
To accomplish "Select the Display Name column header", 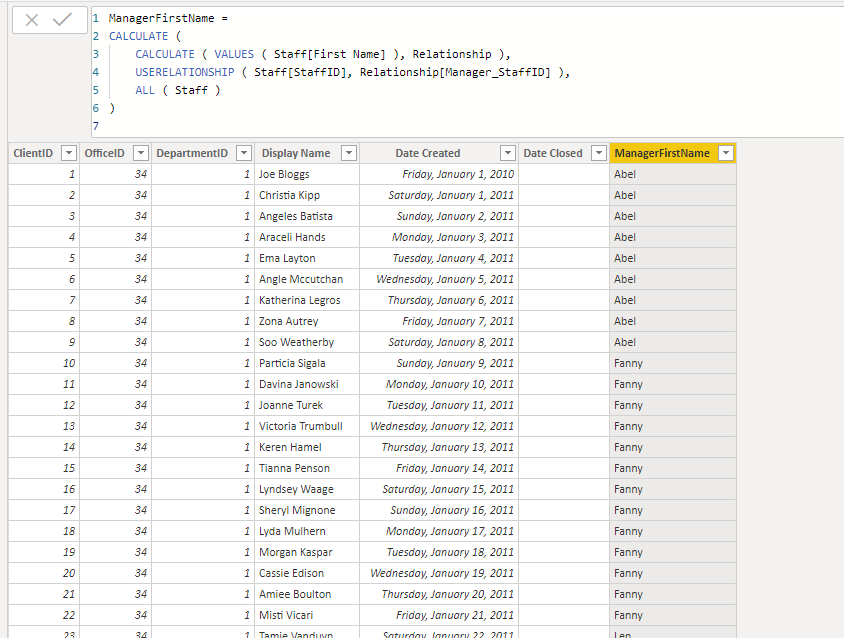I will pos(296,153).
